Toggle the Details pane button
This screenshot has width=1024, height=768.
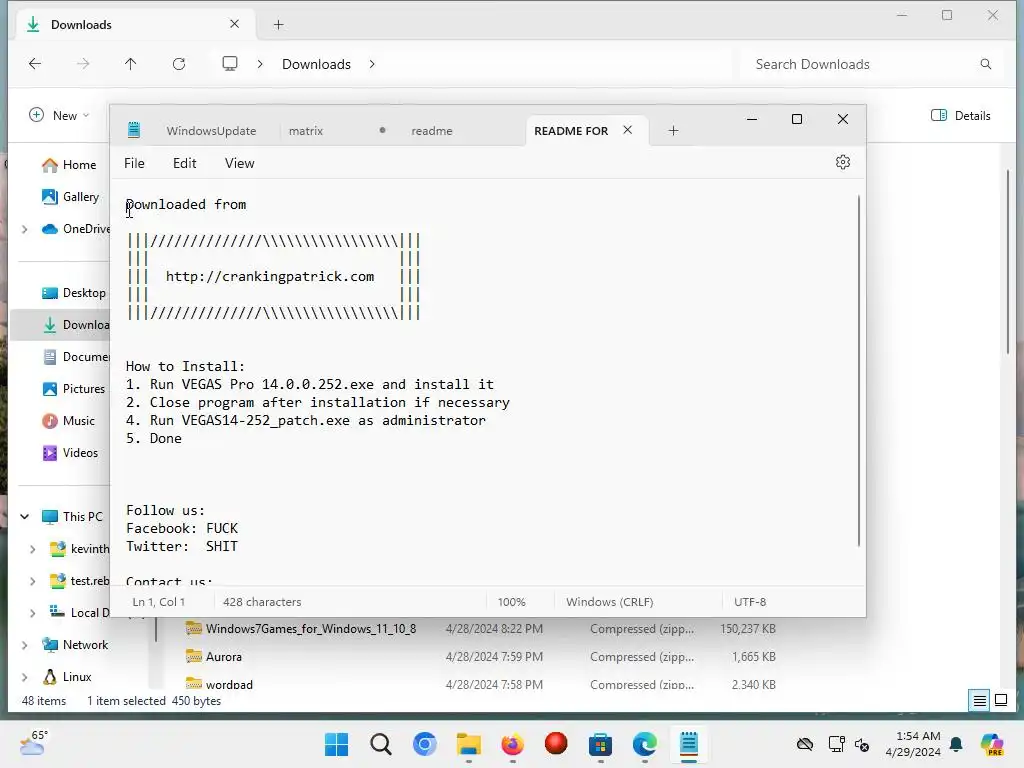pyautogui.click(x=960, y=116)
